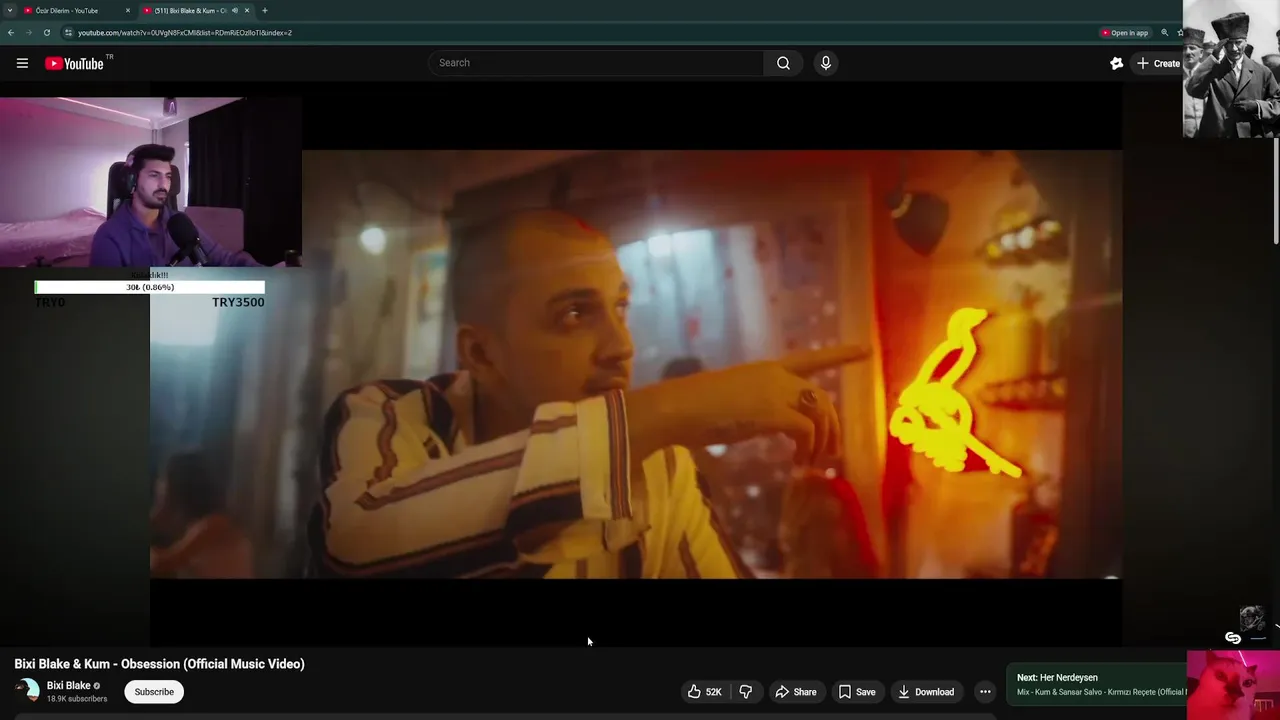Start voice search with microphone icon
This screenshot has width=1280, height=720.
(x=825, y=63)
